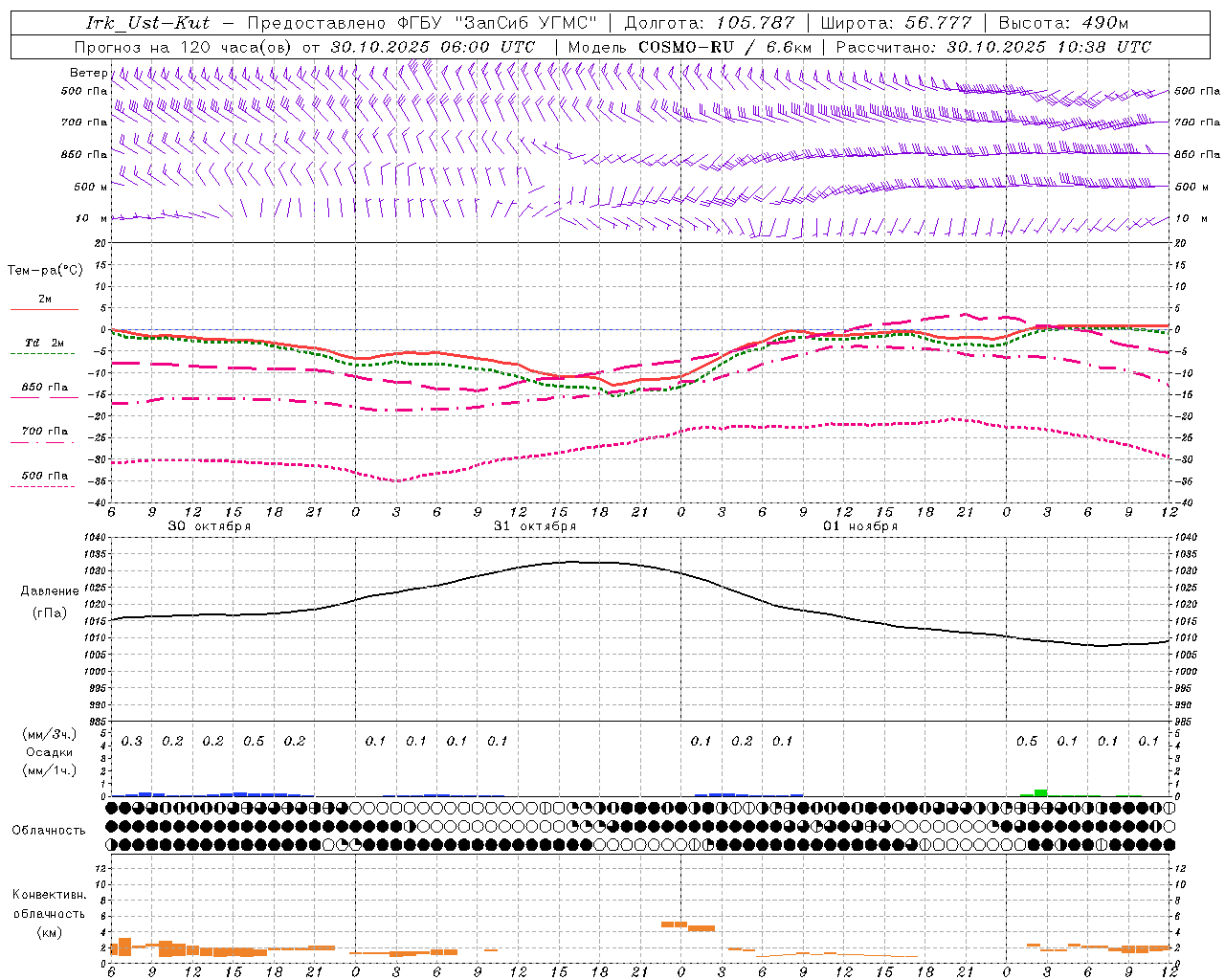The width and height of the screenshot is (1225, 980).
Task: Click the green precipitation bar
Action: (x=1040, y=792)
